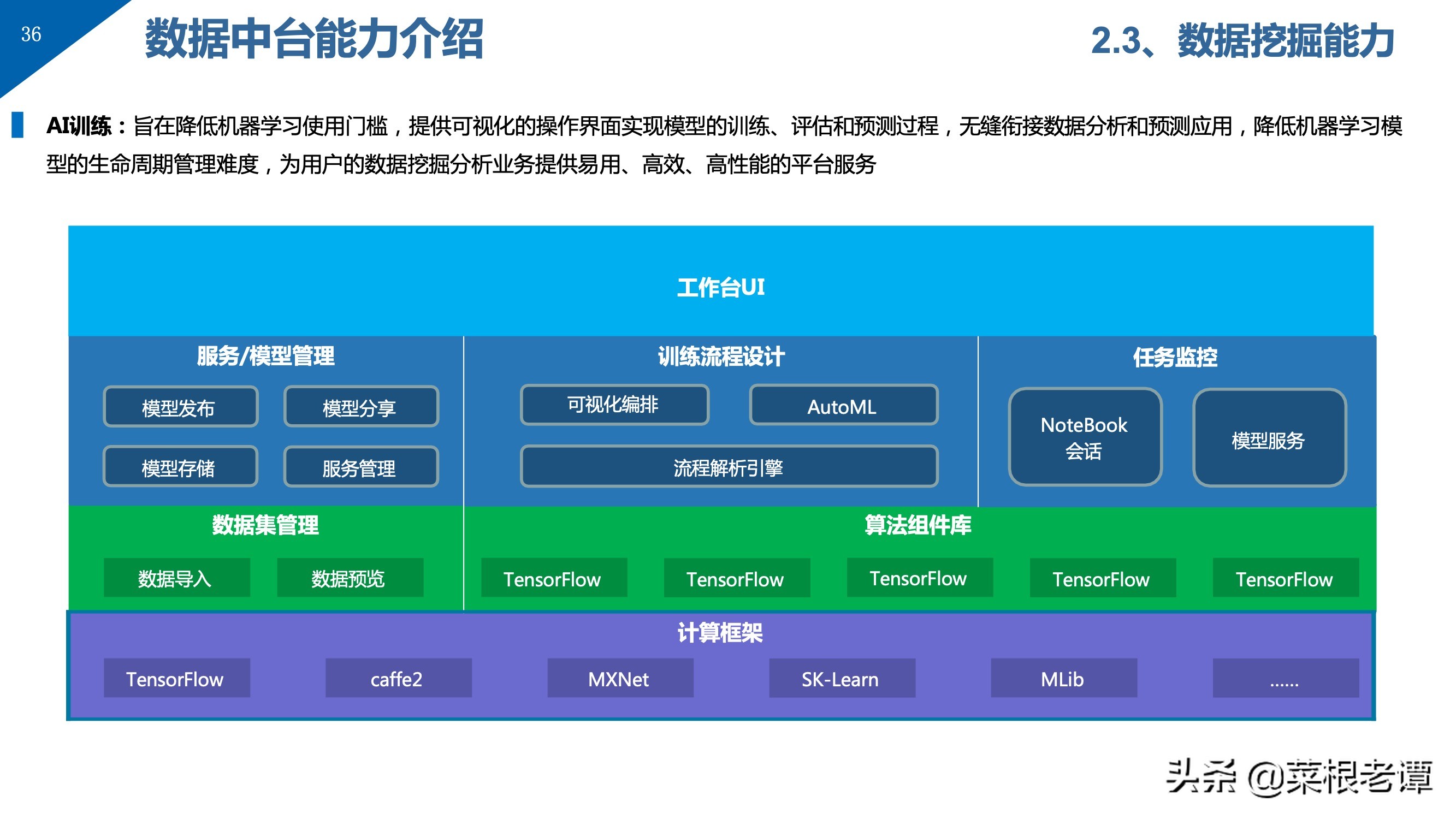Click the SK-Learn framework box
Screen dimensions: 1456x819
coord(842,678)
